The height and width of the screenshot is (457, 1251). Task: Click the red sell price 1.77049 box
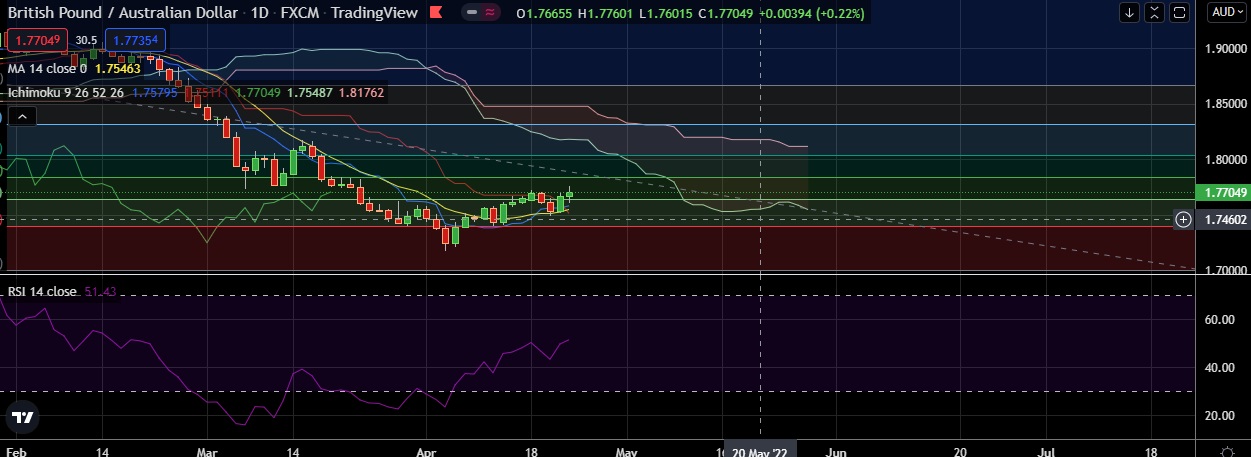click(36, 40)
